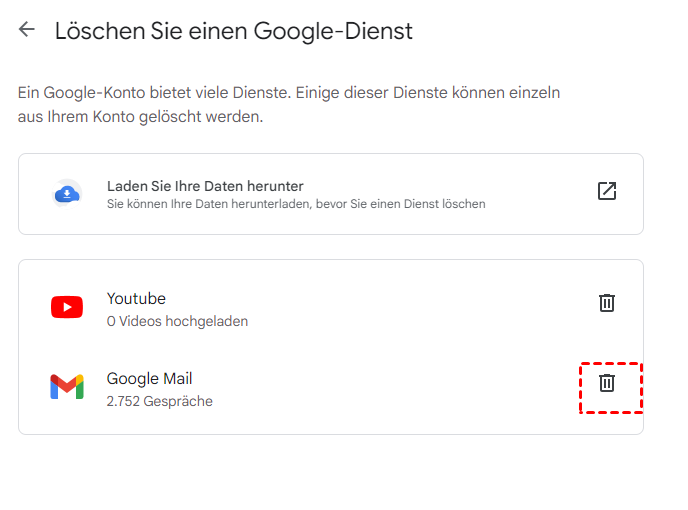Open the external link icon for data download
The width and height of the screenshot is (688, 510).
click(606, 191)
